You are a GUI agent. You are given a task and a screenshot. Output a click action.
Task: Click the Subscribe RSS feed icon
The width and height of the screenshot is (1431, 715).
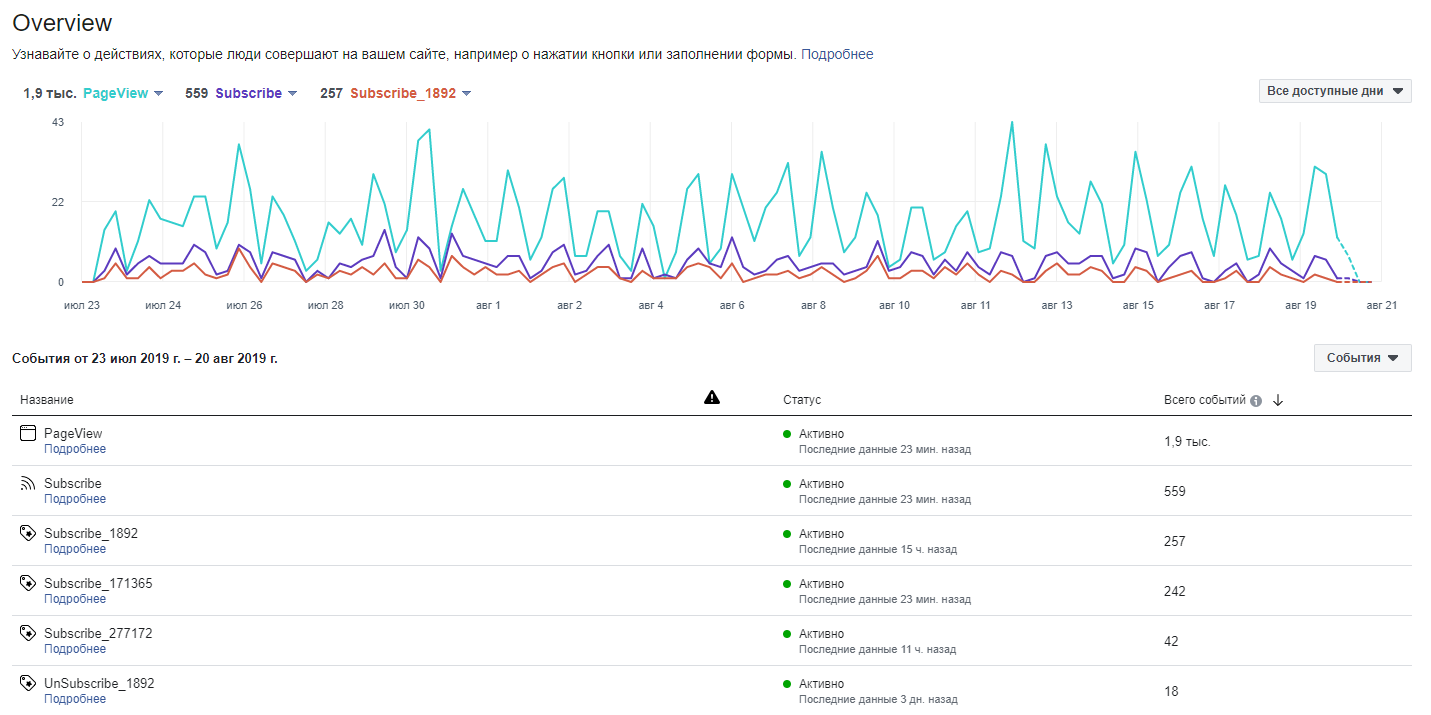[x=28, y=484]
